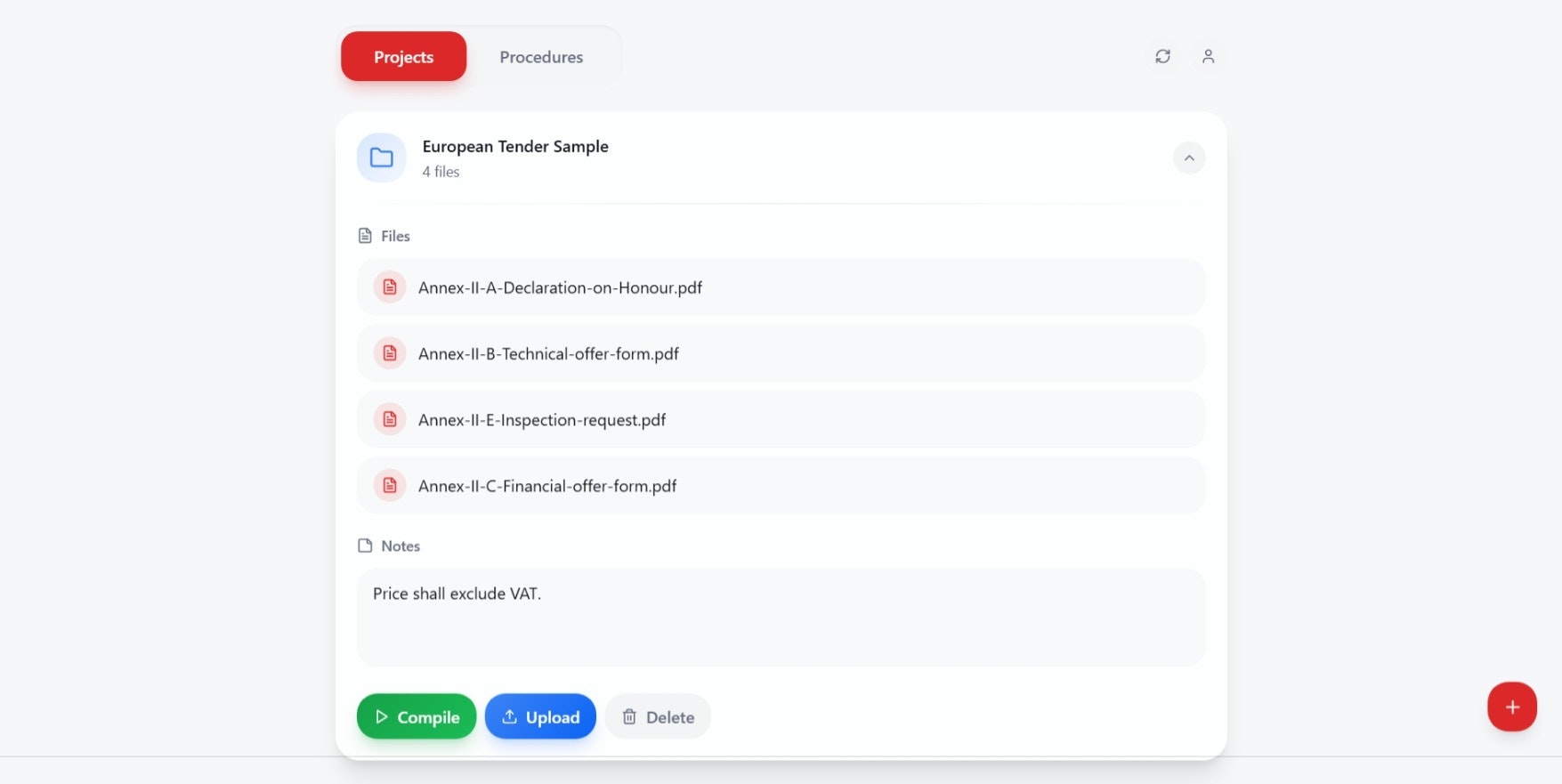Open file Annex-II-B-Technical-offer-form.pdf

(x=781, y=353)
